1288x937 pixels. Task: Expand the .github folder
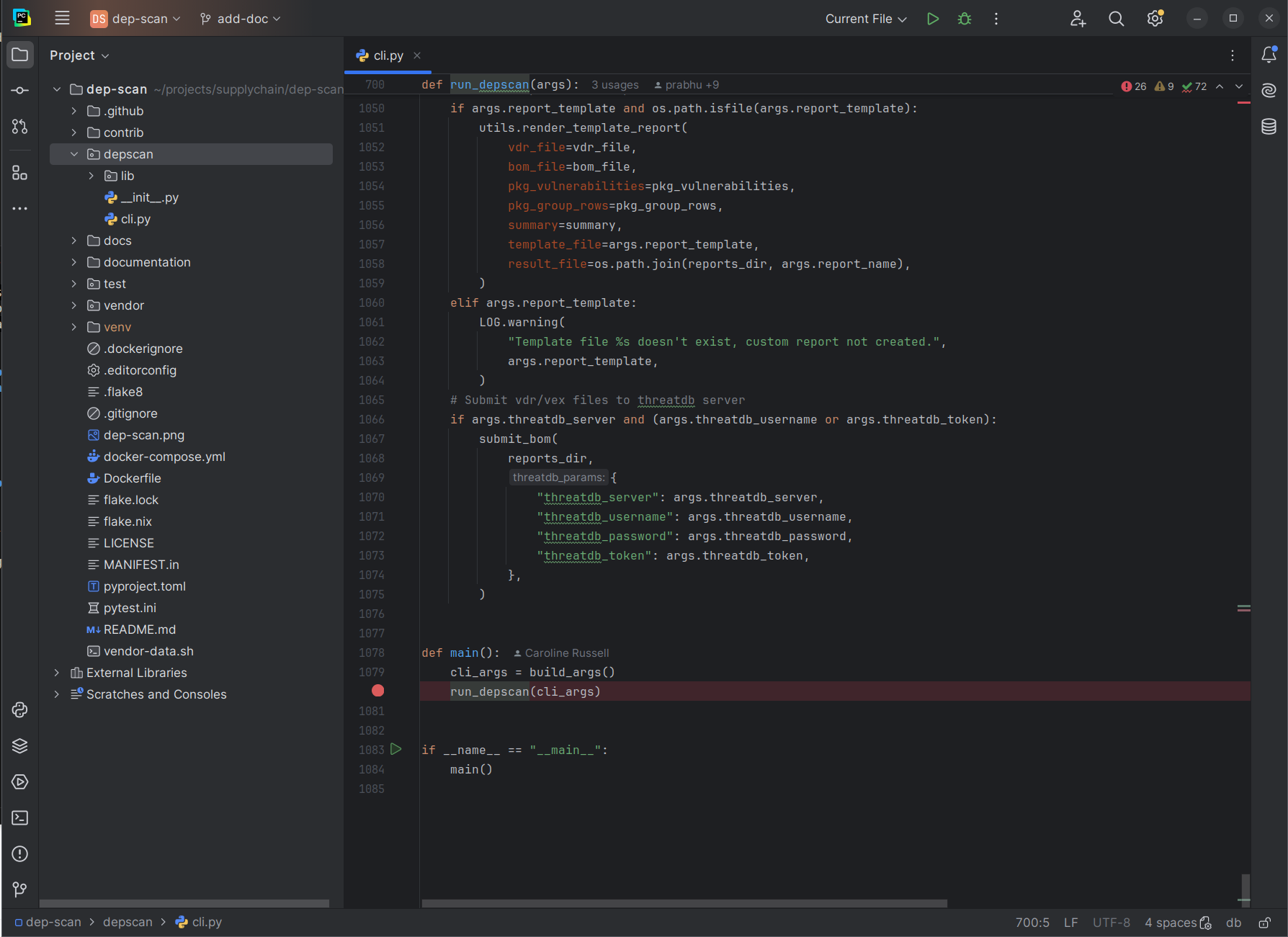tap(74, 111)
